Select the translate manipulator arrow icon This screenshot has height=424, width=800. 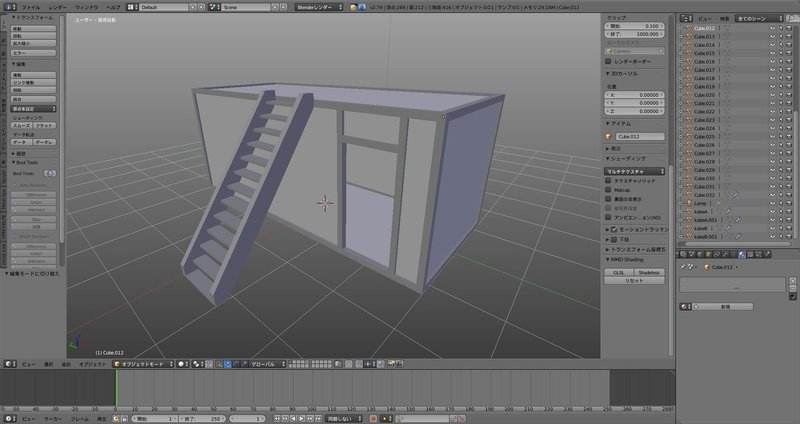(x=228, y=364)
